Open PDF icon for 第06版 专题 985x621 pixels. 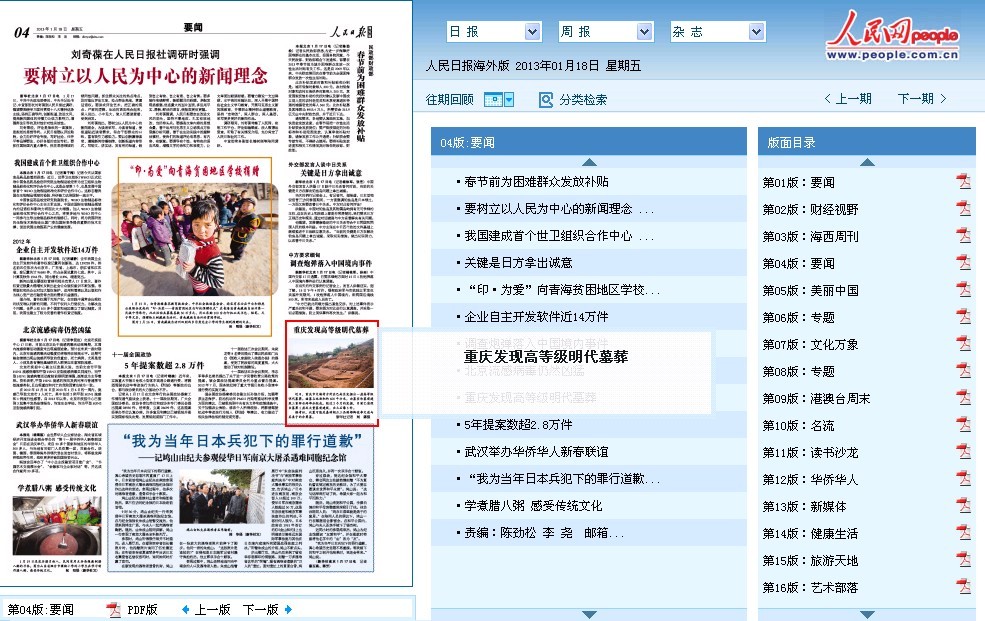click(x=963, y=316)
